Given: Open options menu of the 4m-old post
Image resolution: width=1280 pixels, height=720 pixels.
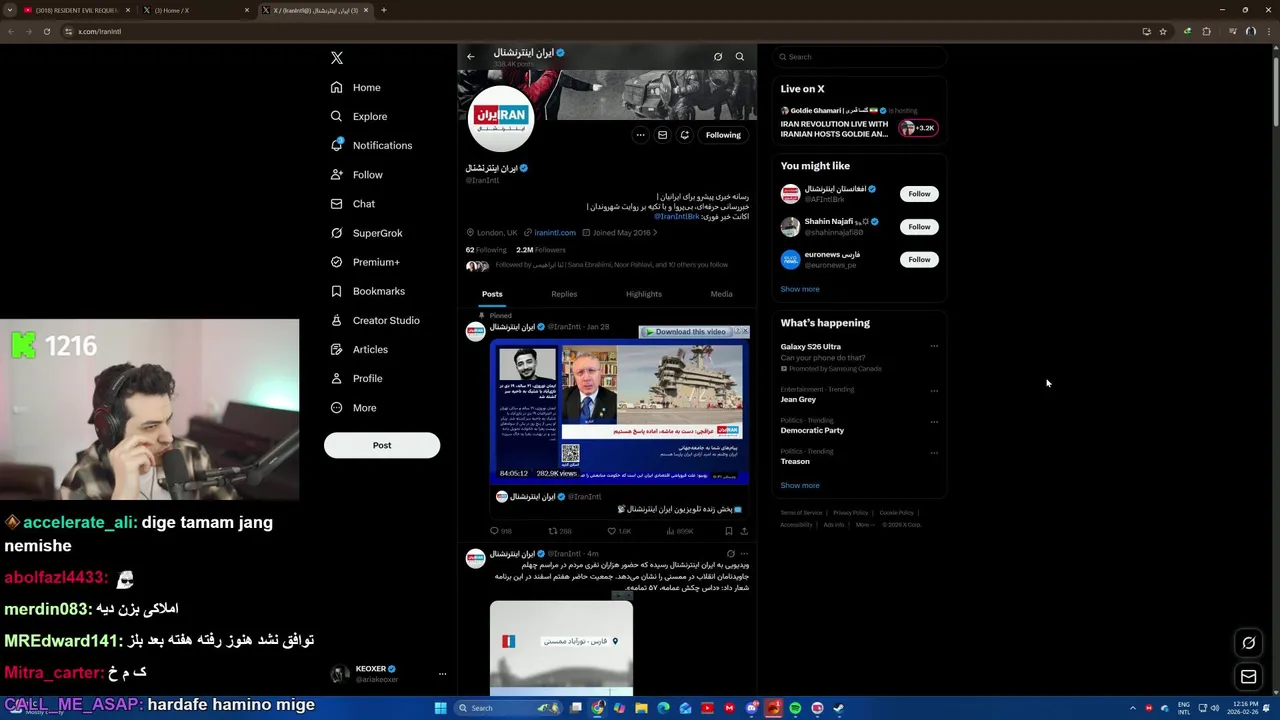Looking at the screenshot, I should (744, 553).
